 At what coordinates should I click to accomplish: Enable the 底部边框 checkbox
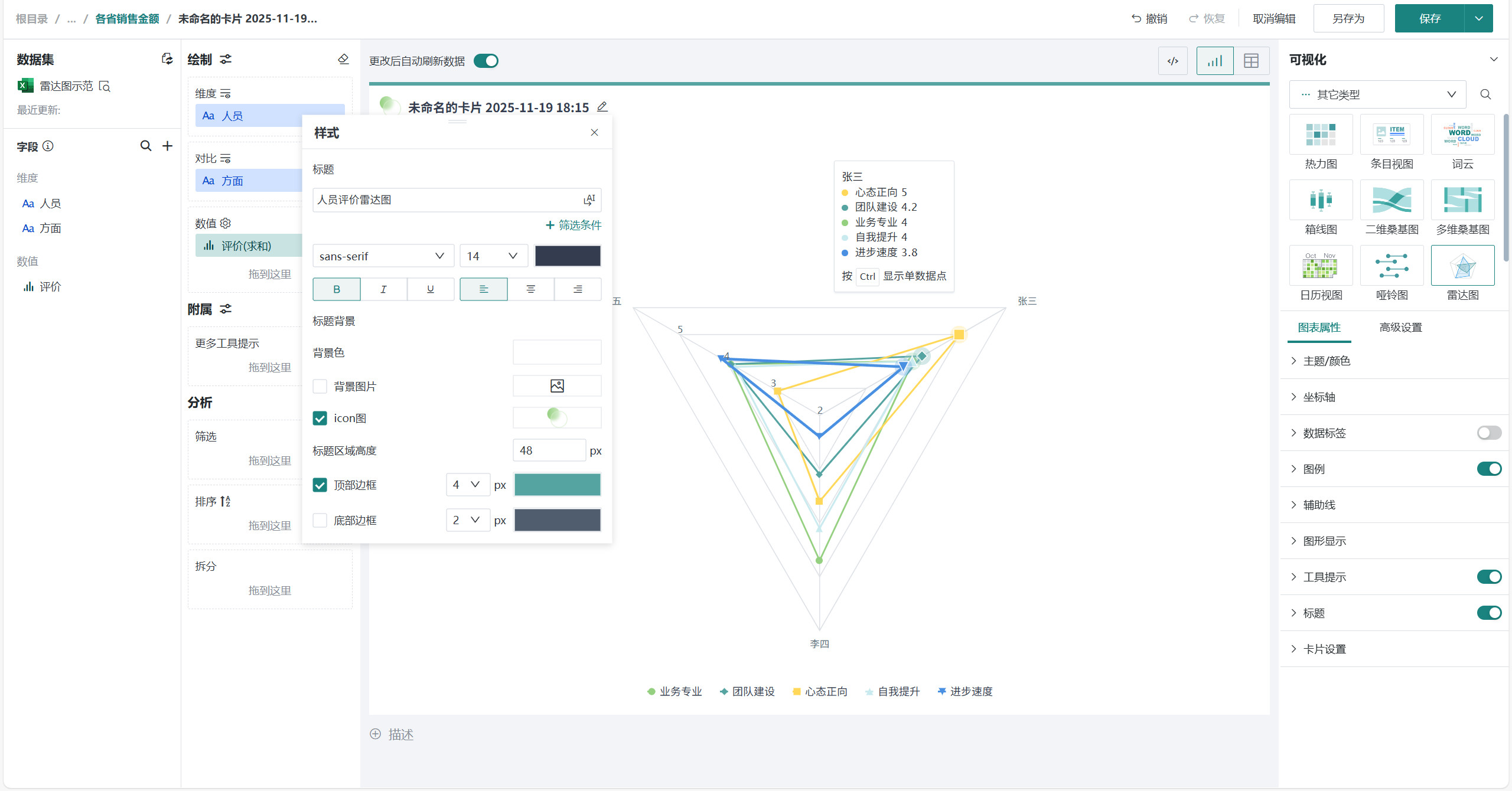(x=320, y=520)
